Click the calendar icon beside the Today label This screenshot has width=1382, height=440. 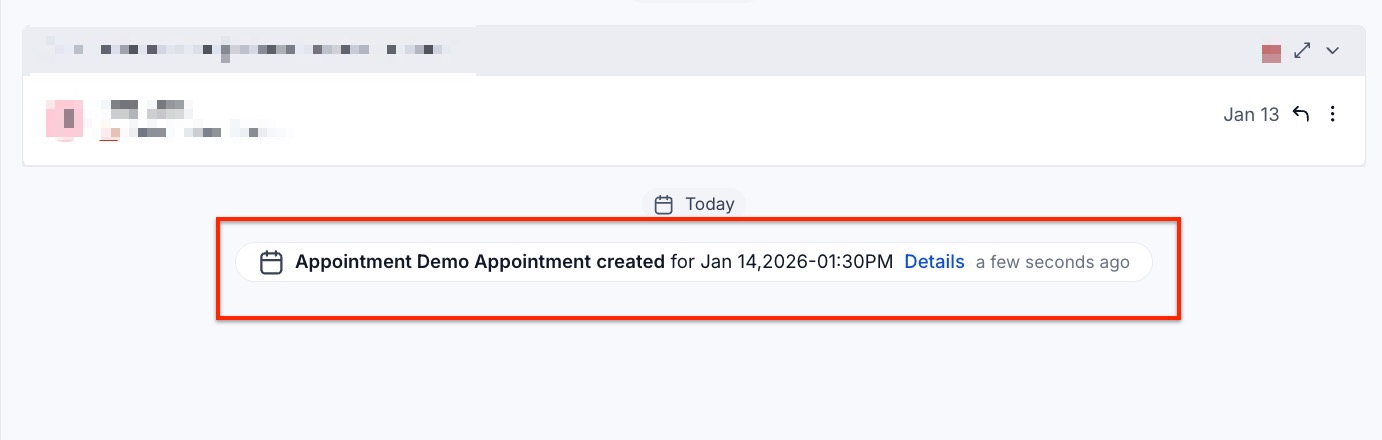point(663,204)
